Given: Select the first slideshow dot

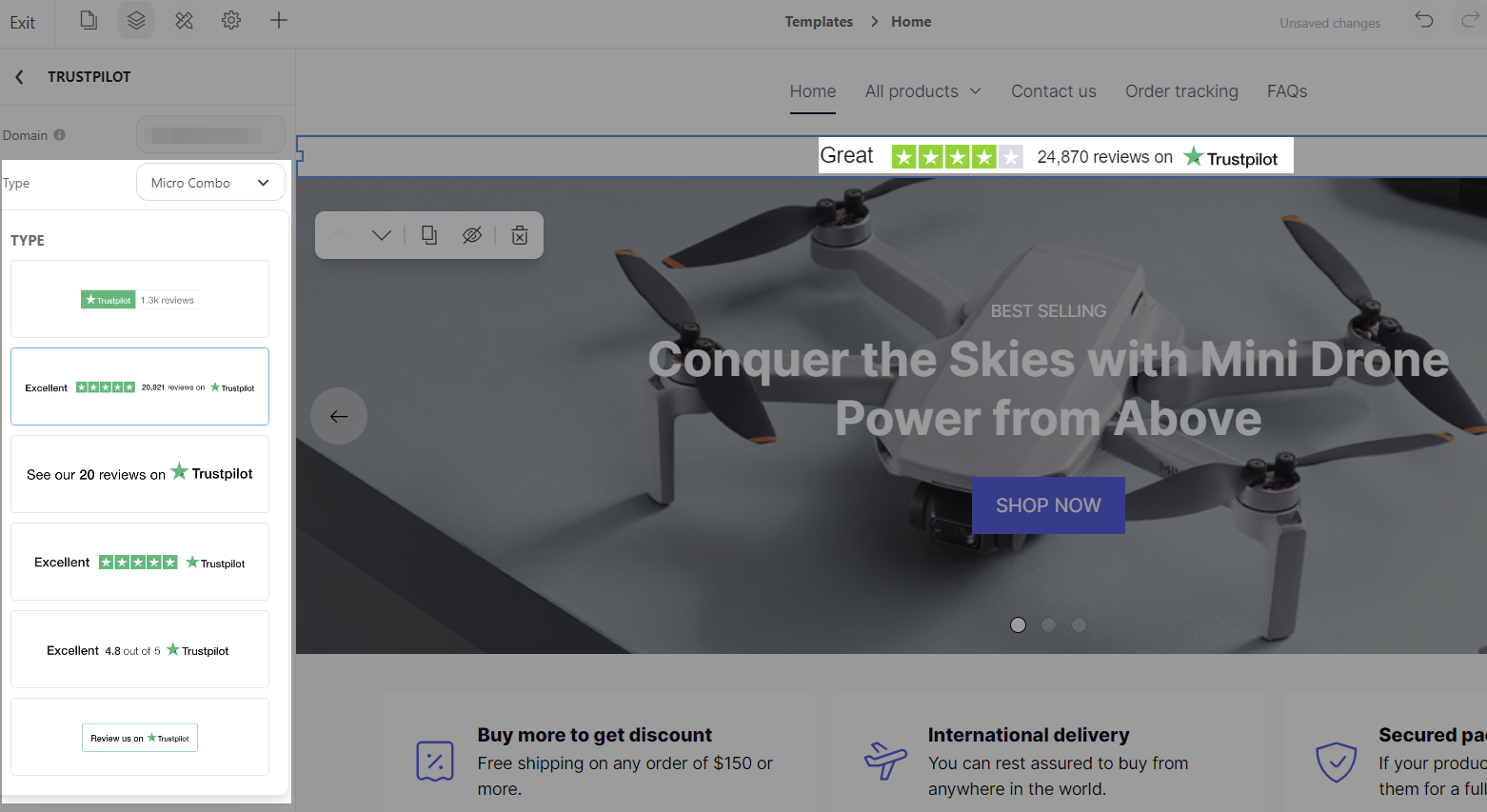Looking at the screenshot, I should (1018, 625).
